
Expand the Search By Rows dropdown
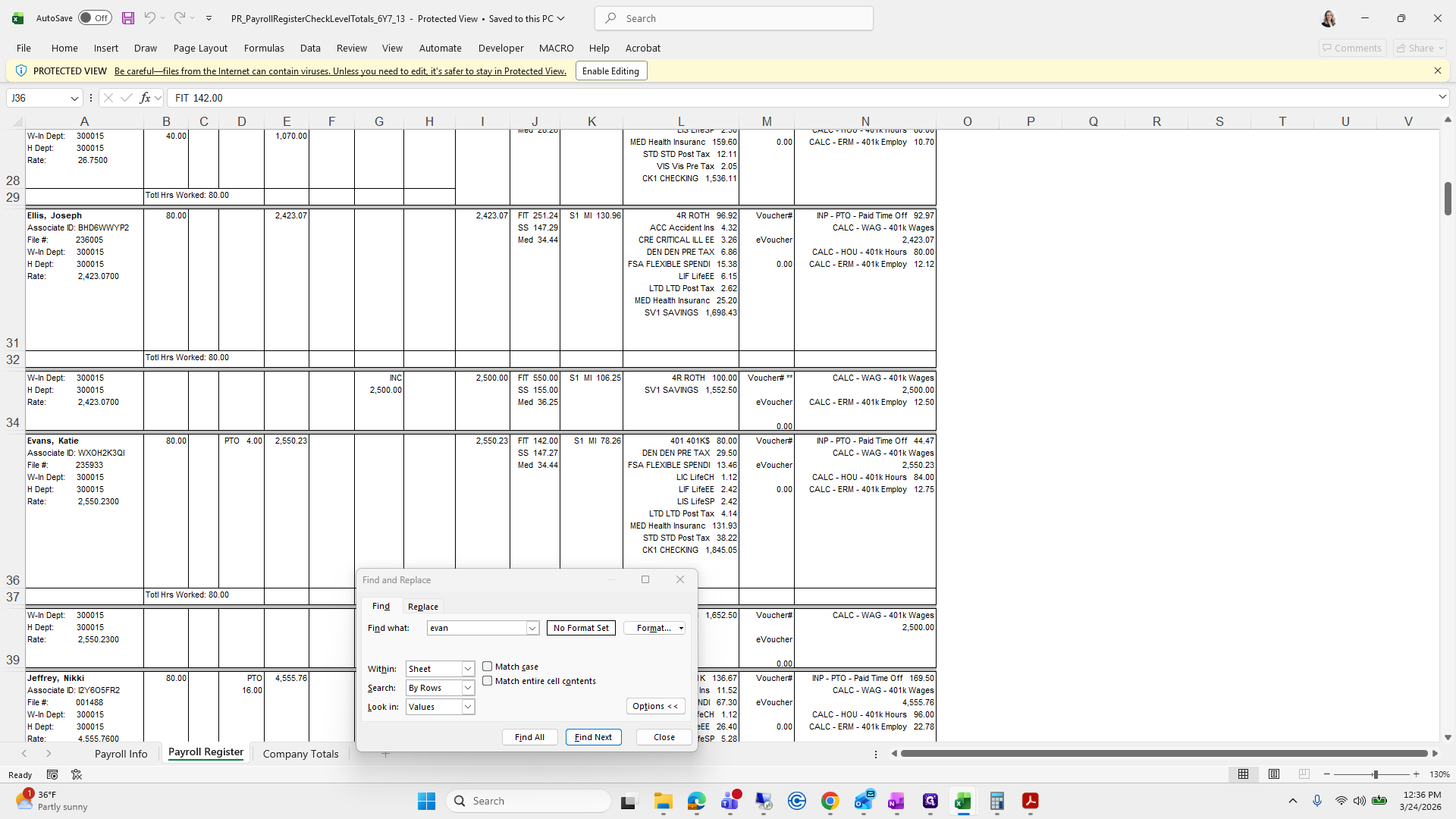(x=468, y=688)
